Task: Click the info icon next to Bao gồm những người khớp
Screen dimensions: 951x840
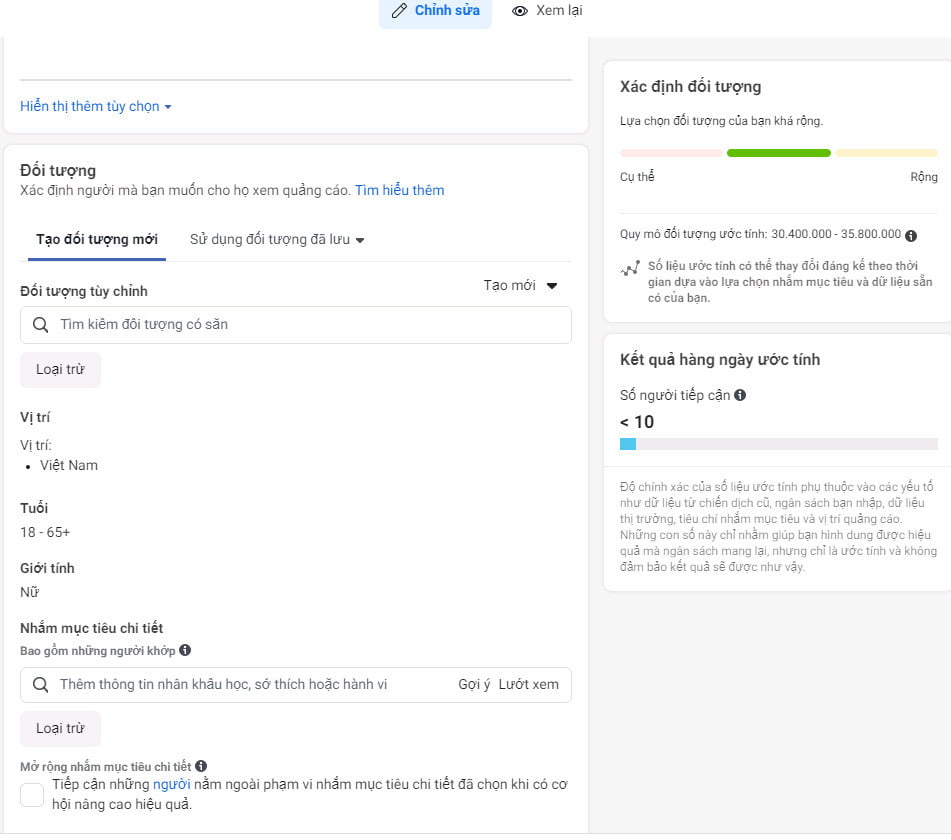Action: (186, 650)
